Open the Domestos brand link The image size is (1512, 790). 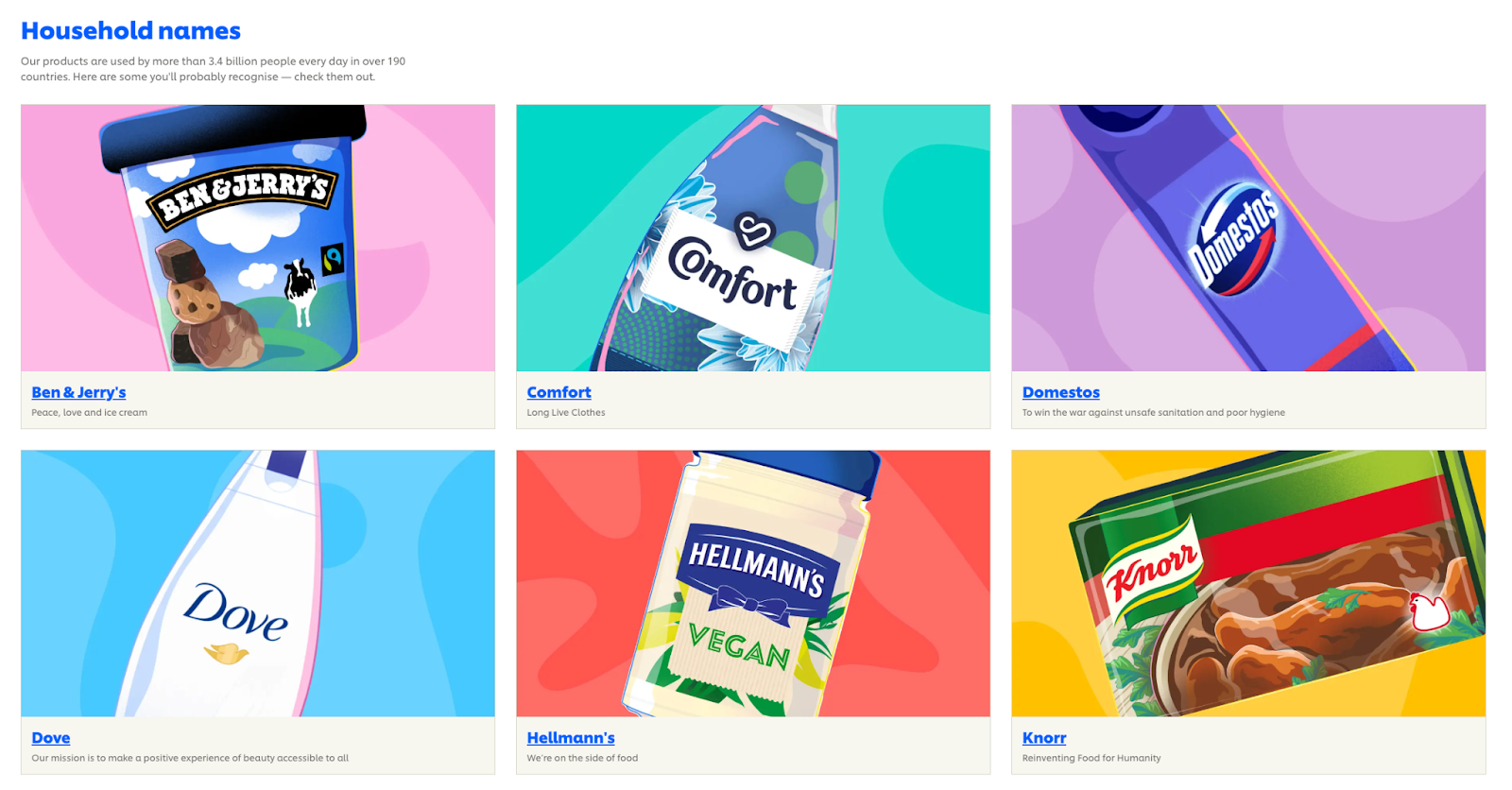coord(1060,392)
